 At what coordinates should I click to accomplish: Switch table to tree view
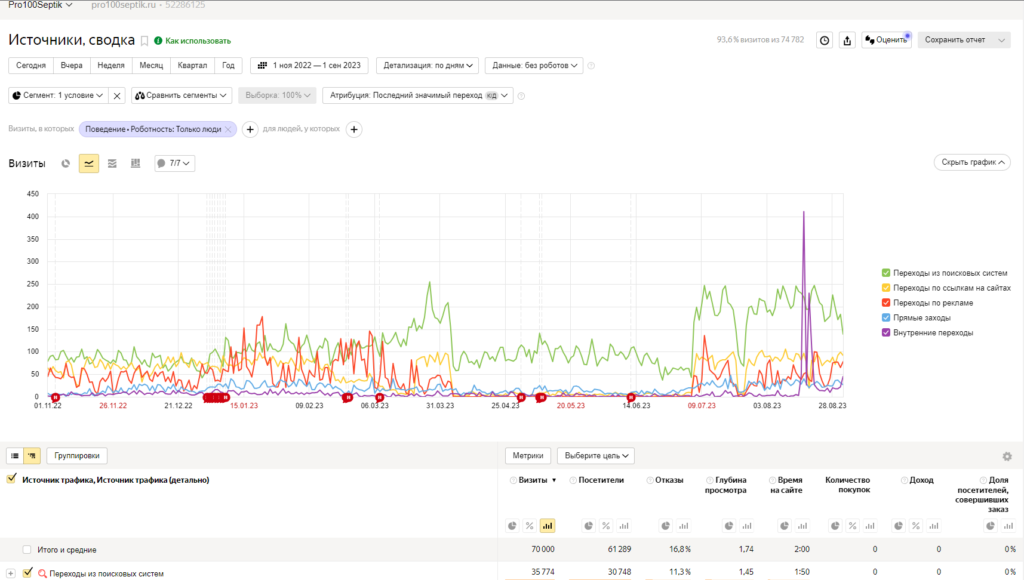coord(32,456)
